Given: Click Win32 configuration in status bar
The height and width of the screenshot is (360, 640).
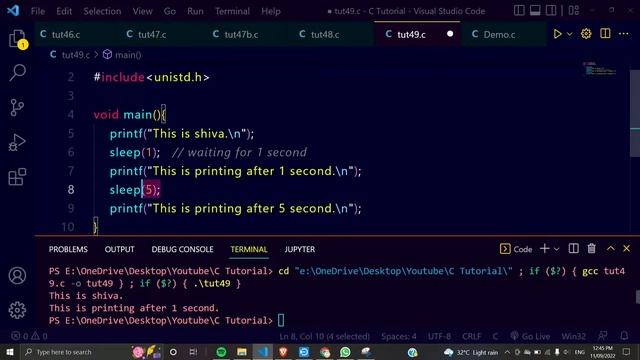Looking at the screenshot, I should tap(573, 336).
